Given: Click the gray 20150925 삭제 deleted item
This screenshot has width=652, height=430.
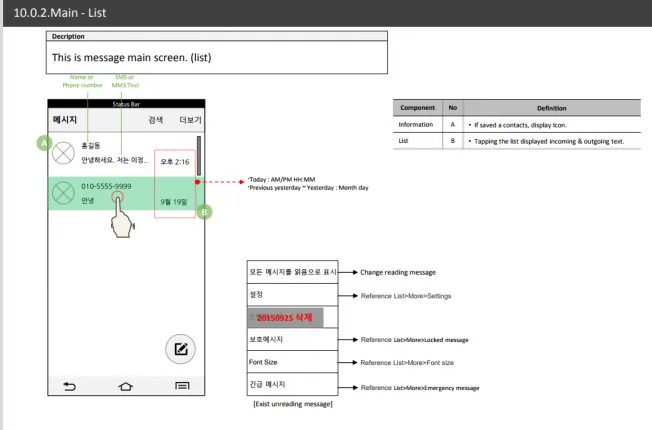Looking at the screenshot, I should point(292,318).
